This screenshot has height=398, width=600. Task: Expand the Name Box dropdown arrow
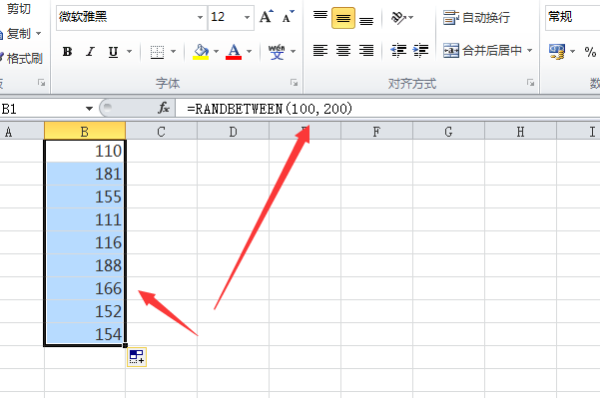coord(89,109)
